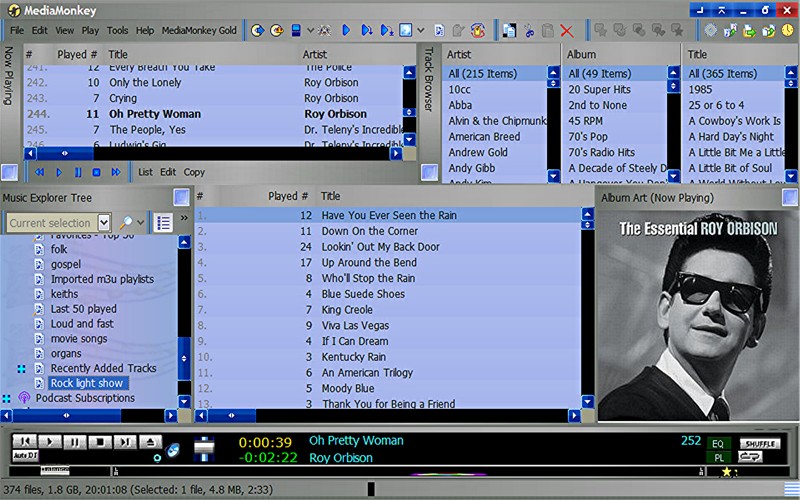Screen dimensions: 800x500
Task: Click the gear options toolbar icon
Action: click(711, 31)
